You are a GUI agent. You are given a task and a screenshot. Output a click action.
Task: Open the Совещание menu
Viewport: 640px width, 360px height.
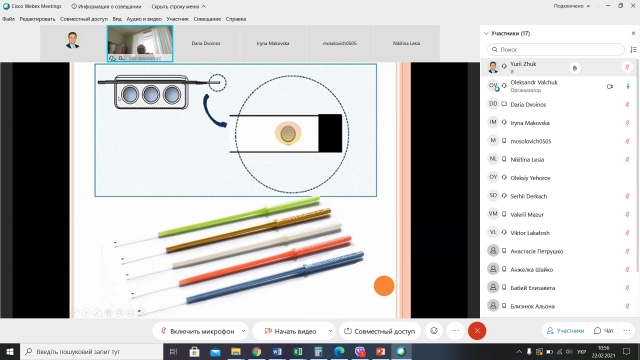207,19
